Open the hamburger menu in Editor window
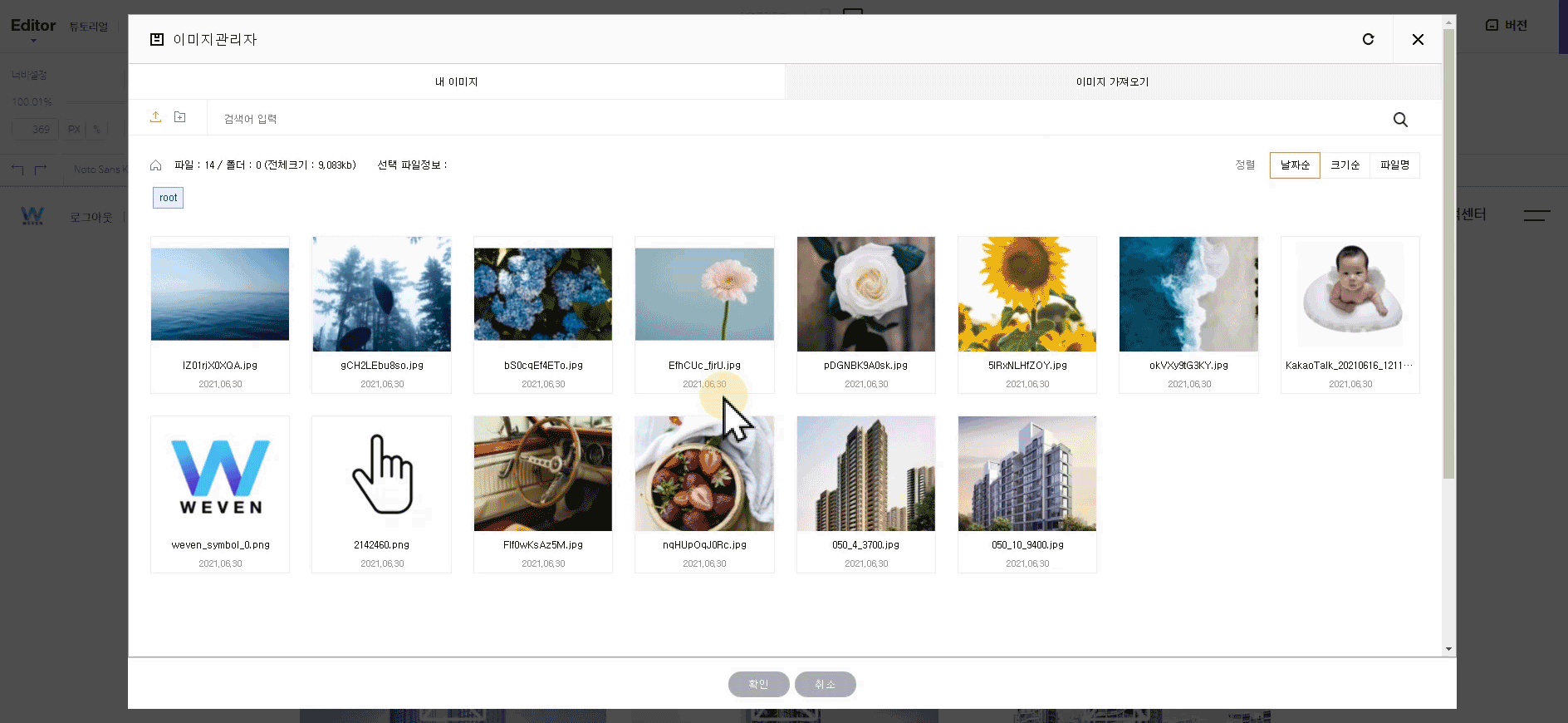This screenshot has height=723, width=1568. pos(1536,215)
